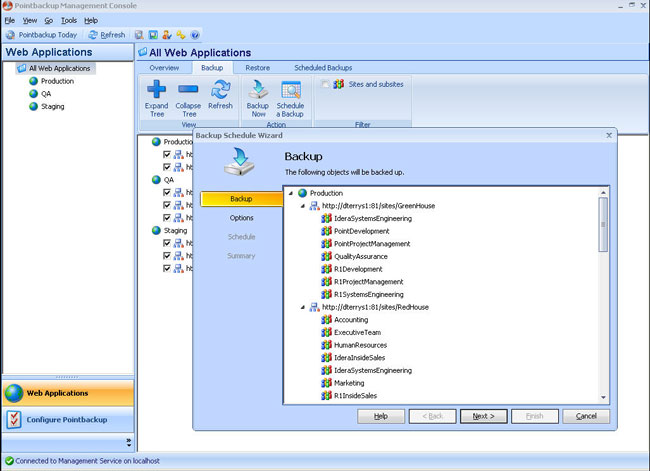The width and height of the screenshot is (650, 471).
Task: Click the server search toolbar icon
Action: coord(139,35)
